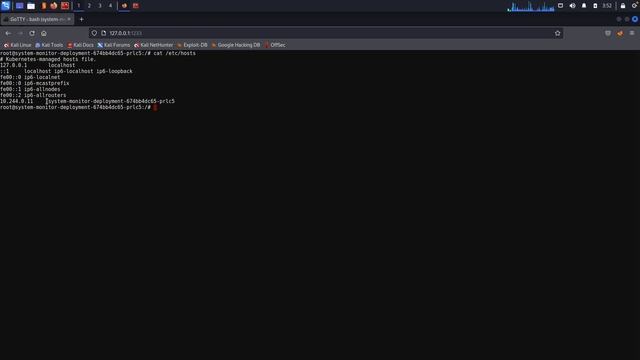This screenshot has width=640, height=360.
Task: Open the Google Hacking DB bookmark
Action: (236, 45)
